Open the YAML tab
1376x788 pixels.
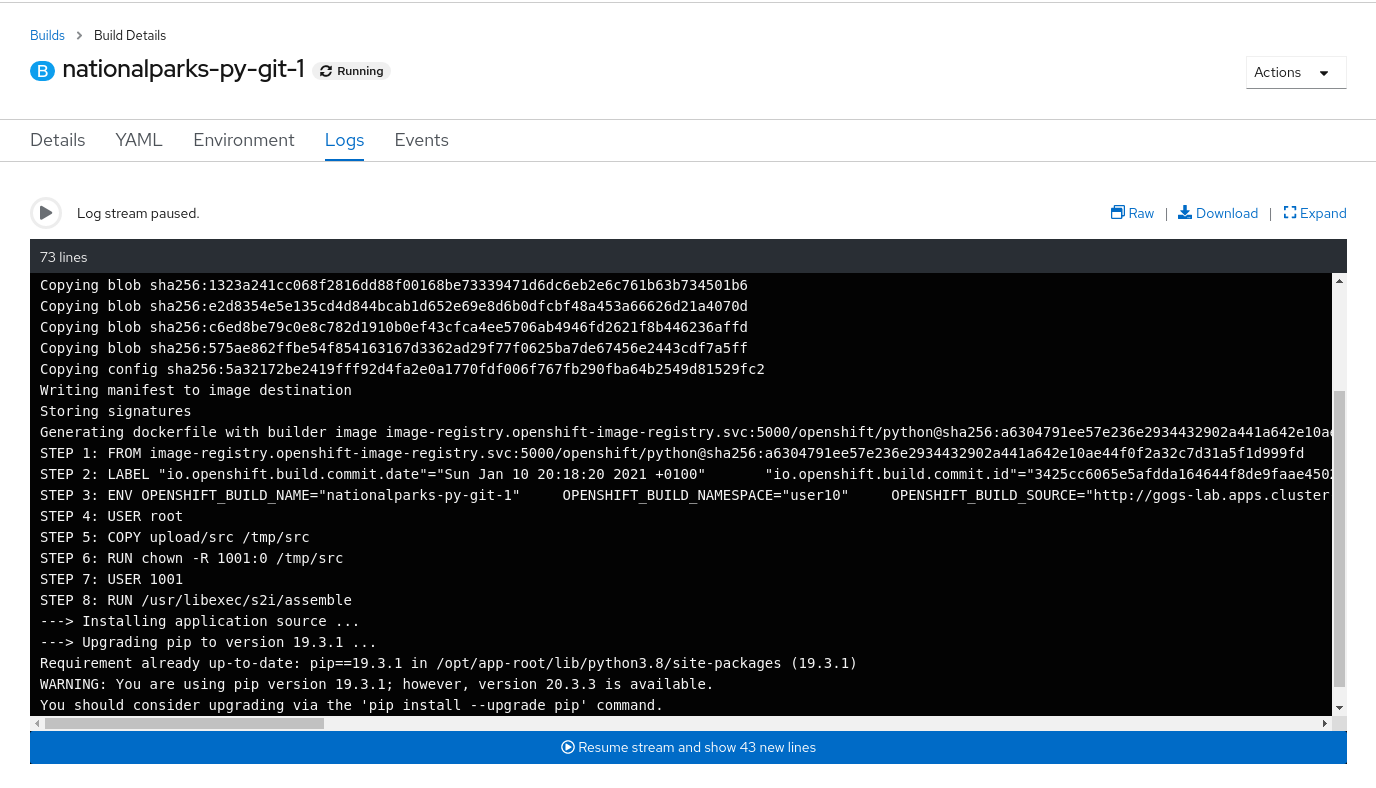tap(139, 140)
